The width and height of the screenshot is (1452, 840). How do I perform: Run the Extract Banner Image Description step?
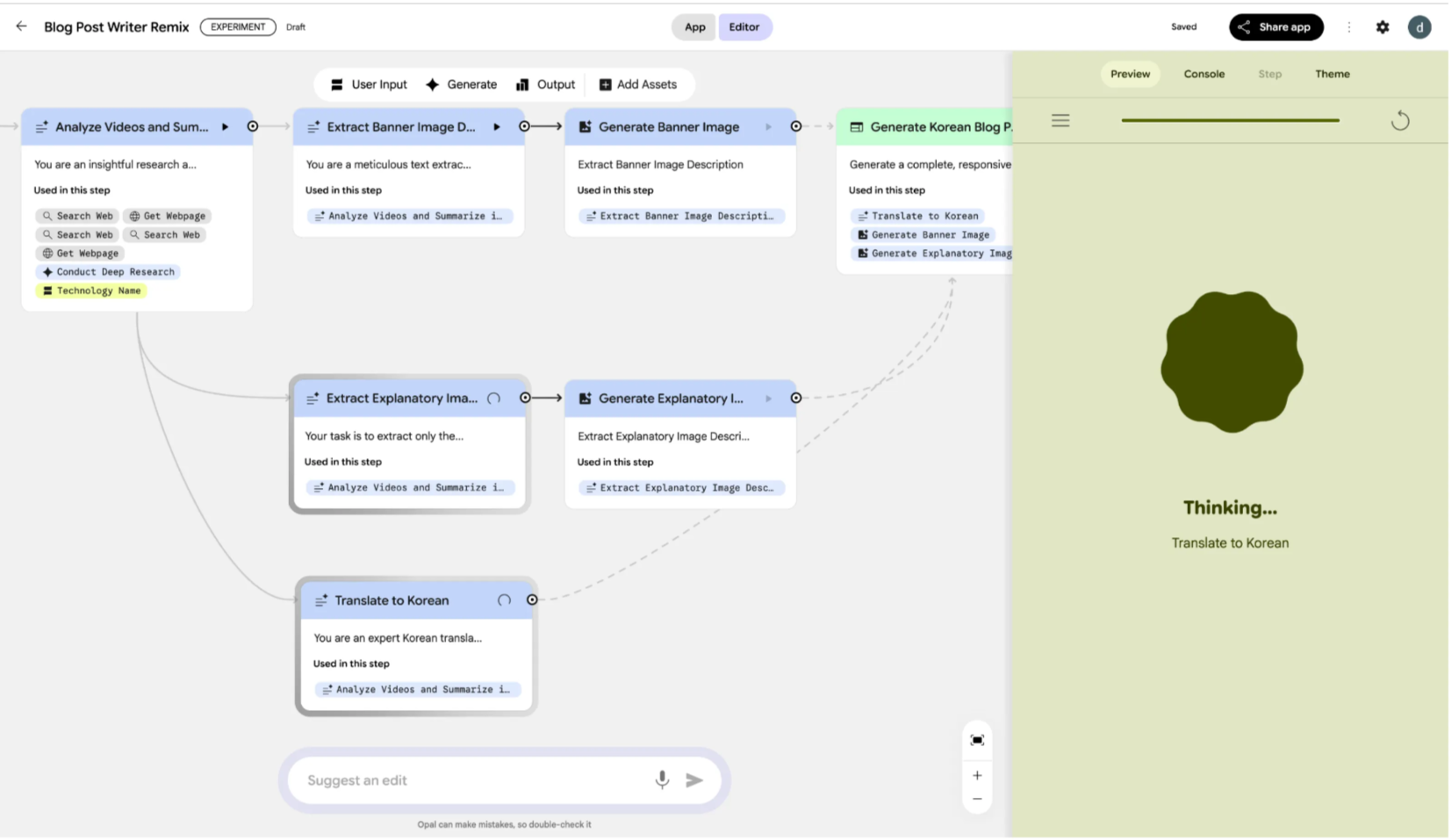(x=497, y=127)
